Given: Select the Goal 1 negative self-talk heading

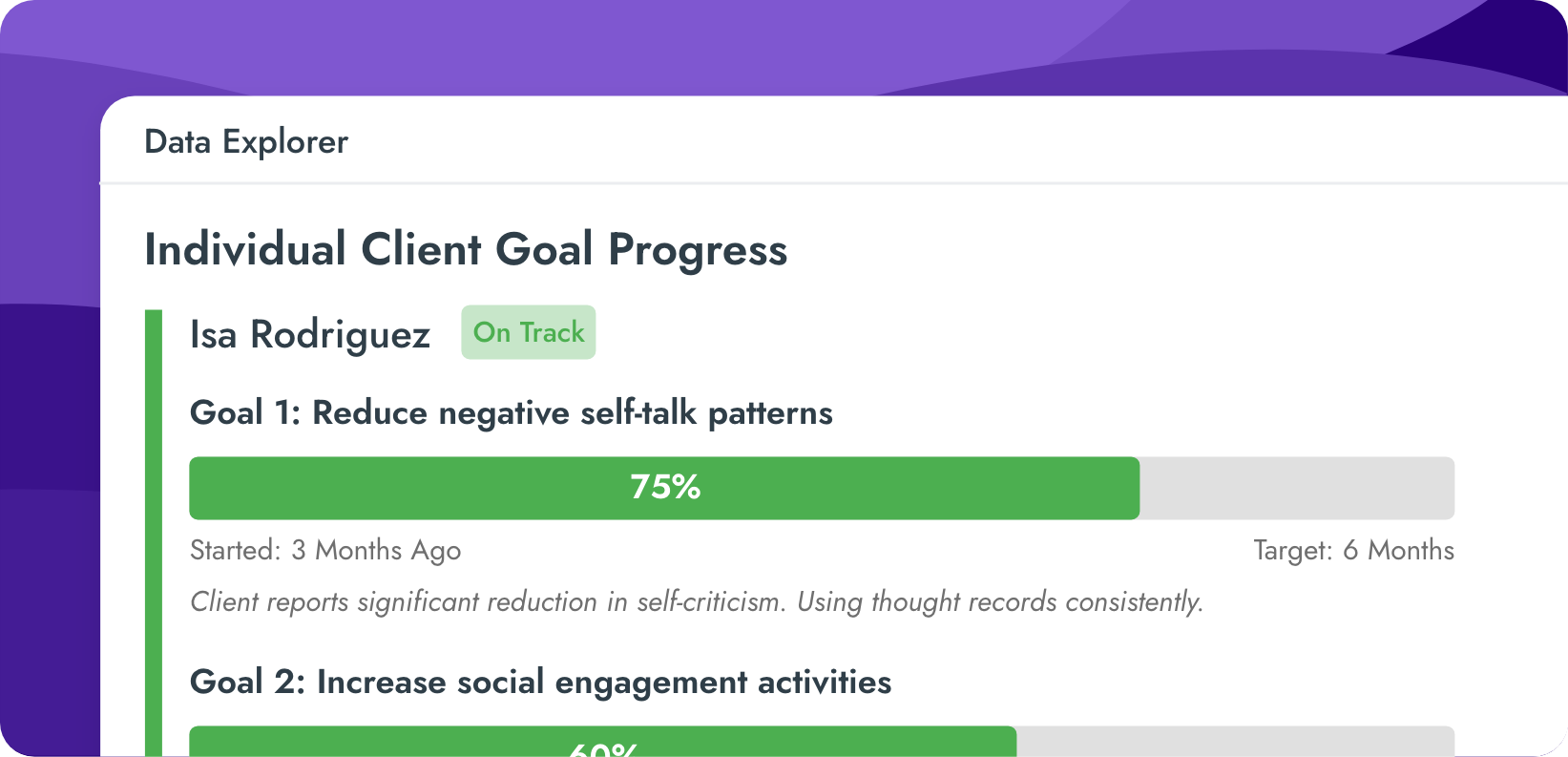Looking at the screenshot, I should pyautogui.click(x=511, y=412).
